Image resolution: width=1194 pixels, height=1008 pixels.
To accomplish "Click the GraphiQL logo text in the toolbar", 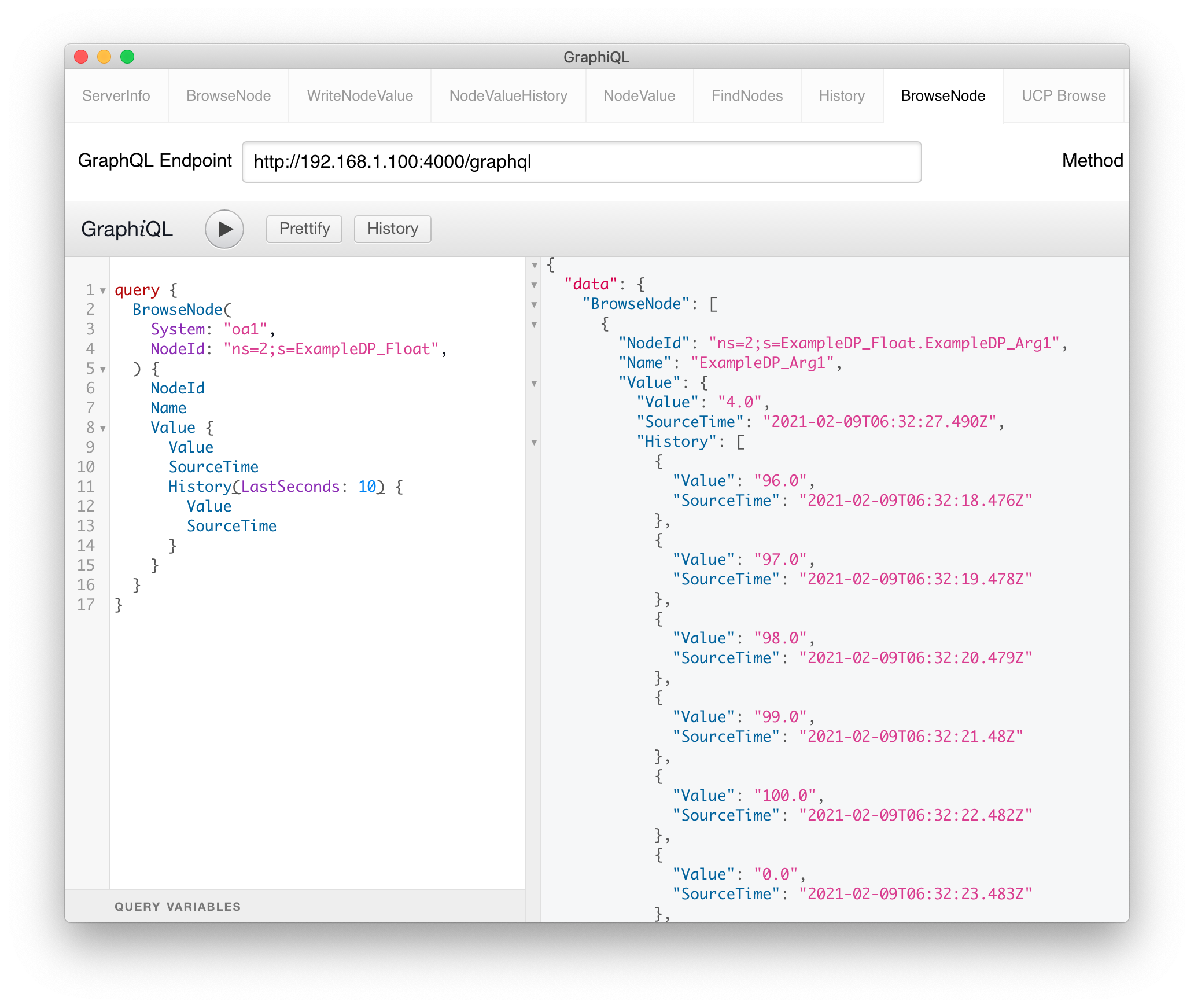I will point(127,229).
